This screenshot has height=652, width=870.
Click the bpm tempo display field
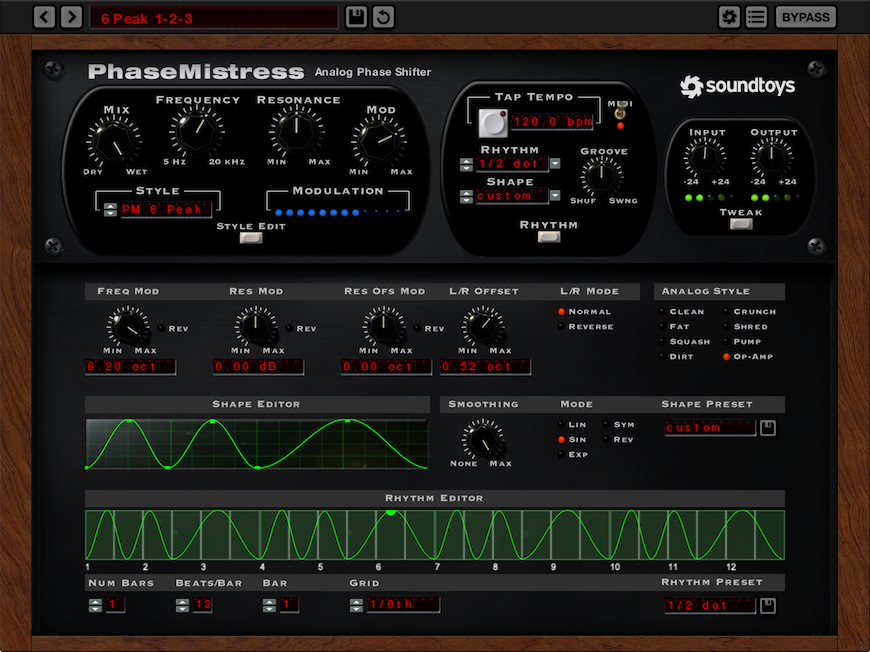click(553, 123)
